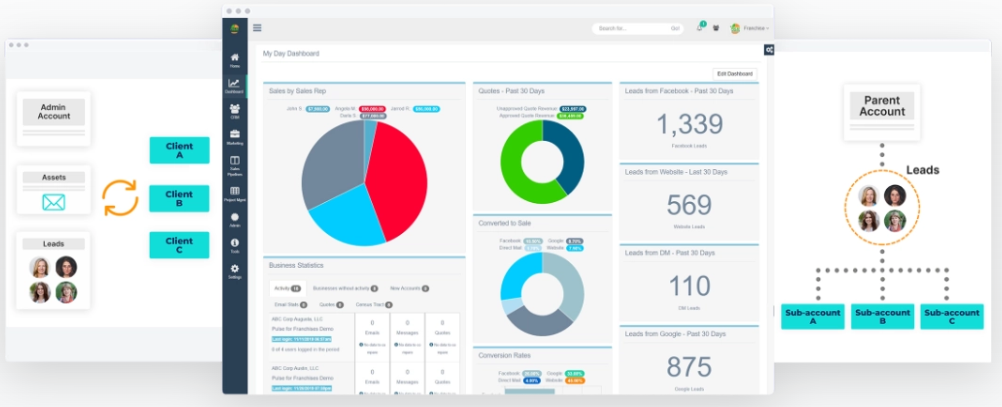The height and width of the screenshot is (407, 1002).
Task: Select the Businesses without activity tab
Action: (345, 289)
